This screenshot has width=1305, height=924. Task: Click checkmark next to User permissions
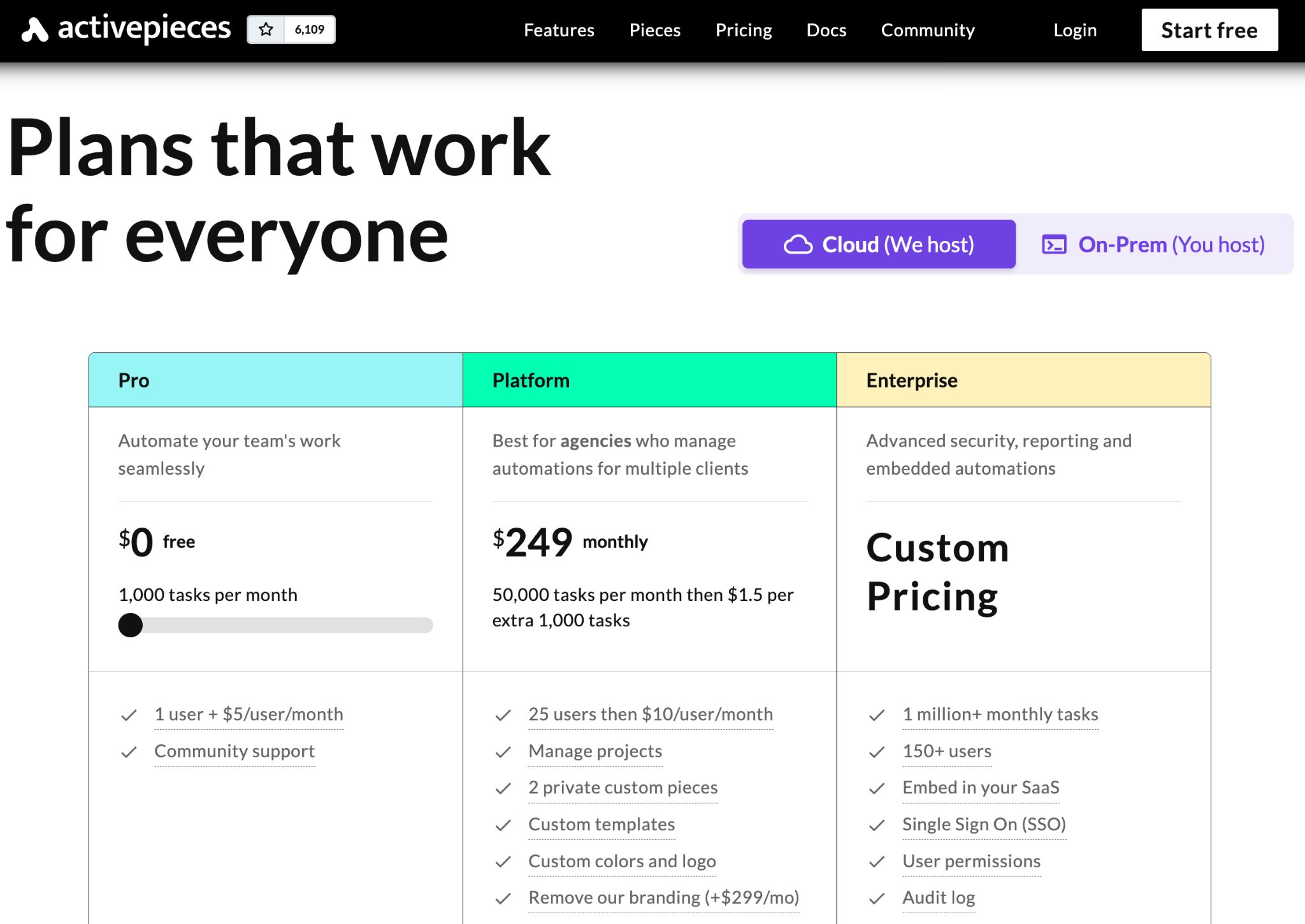(877, 863)
